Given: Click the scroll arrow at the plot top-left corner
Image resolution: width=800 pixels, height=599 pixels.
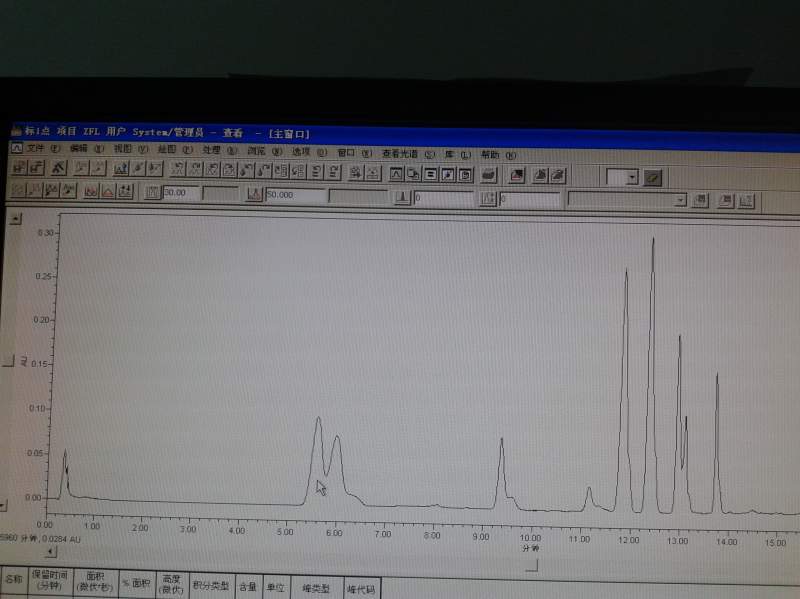Looking at the screenshot, I should (x=17, y=219).
